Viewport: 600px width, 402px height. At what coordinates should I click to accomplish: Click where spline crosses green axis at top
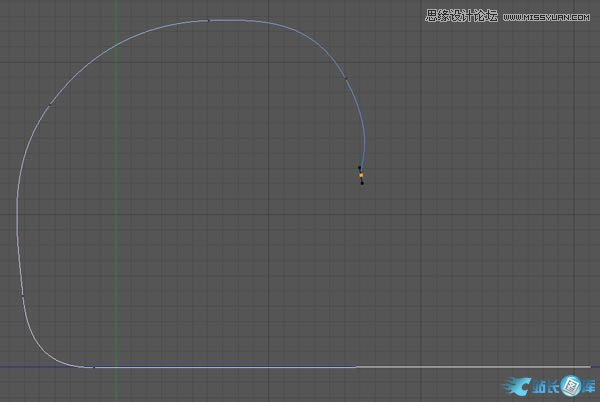(116, 43)
